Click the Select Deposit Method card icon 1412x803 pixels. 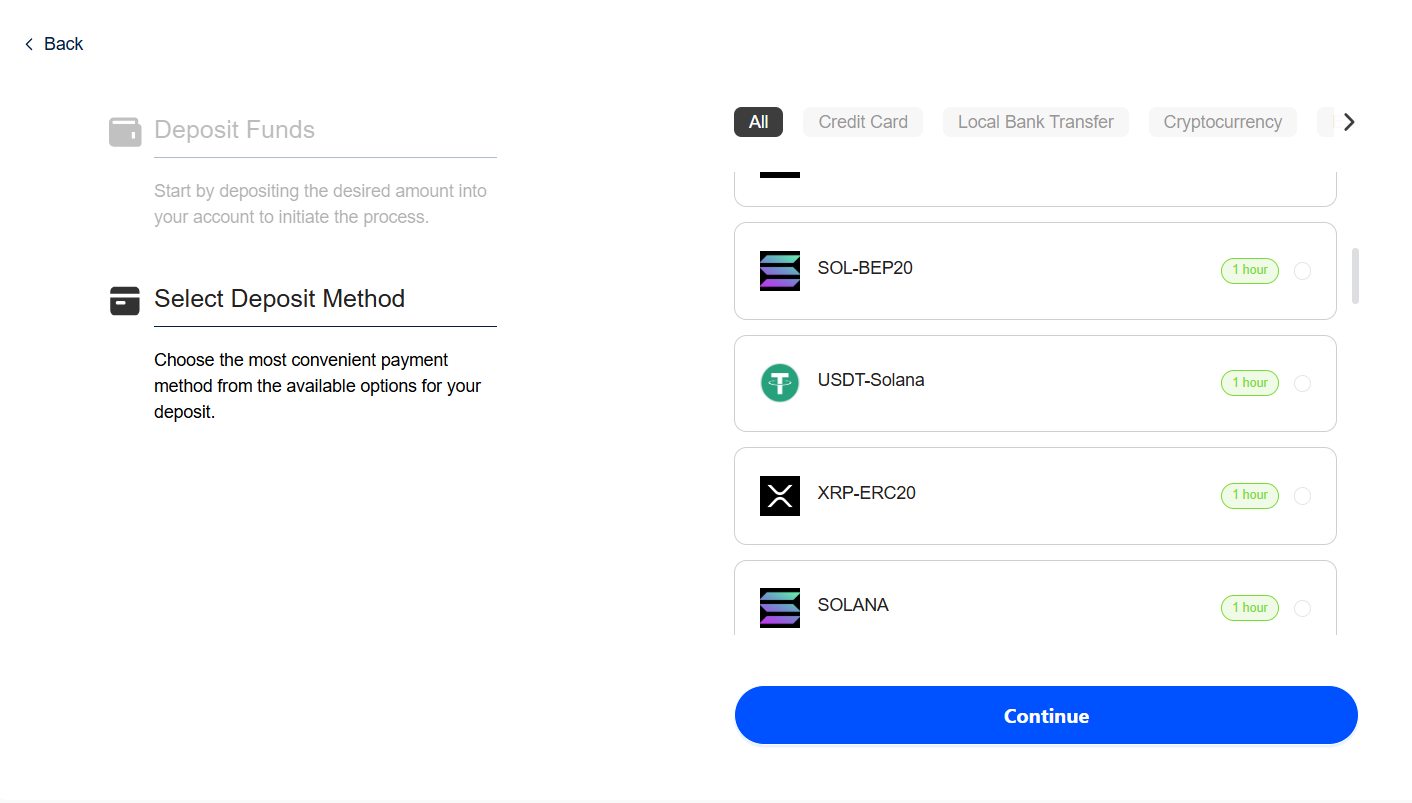click(125, 300)
